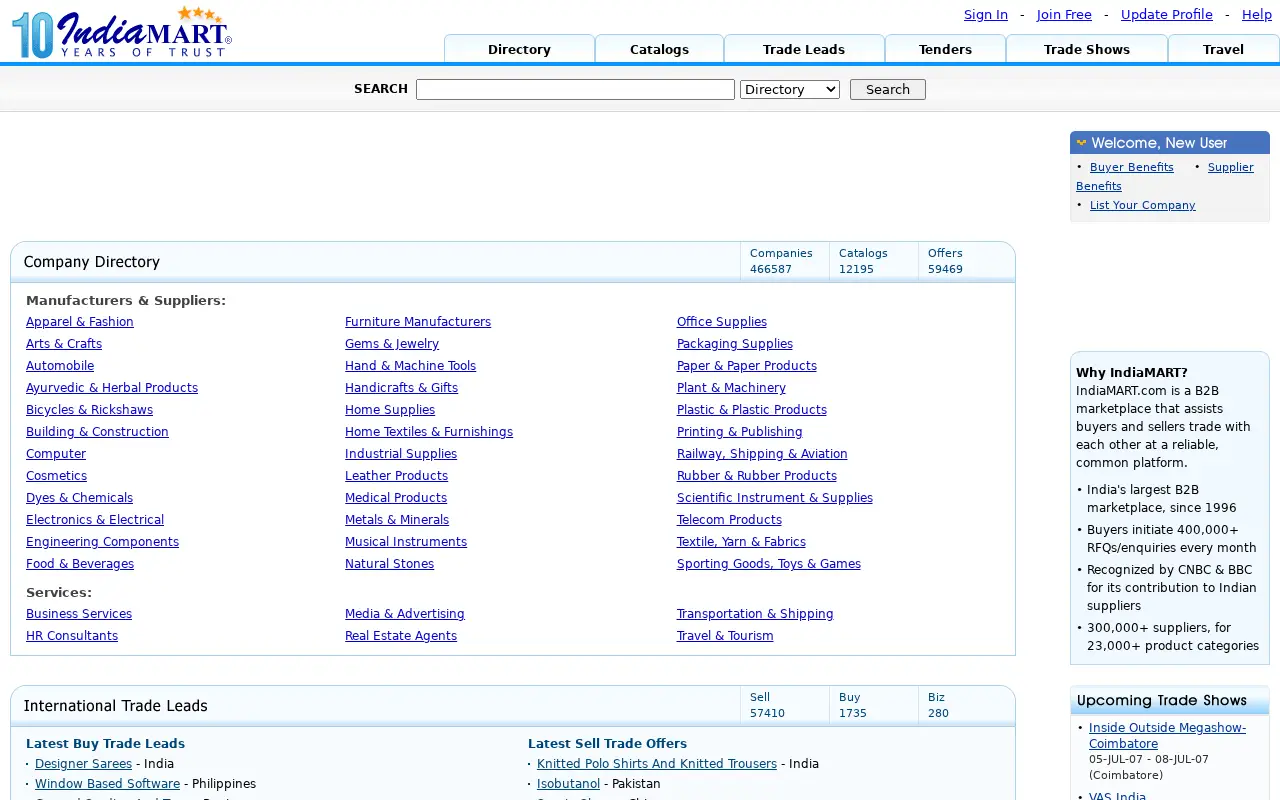Click List Your Company link
Image resolution: width=1280 pixels, height=800 pixels.
click(x=1143, y=206)
